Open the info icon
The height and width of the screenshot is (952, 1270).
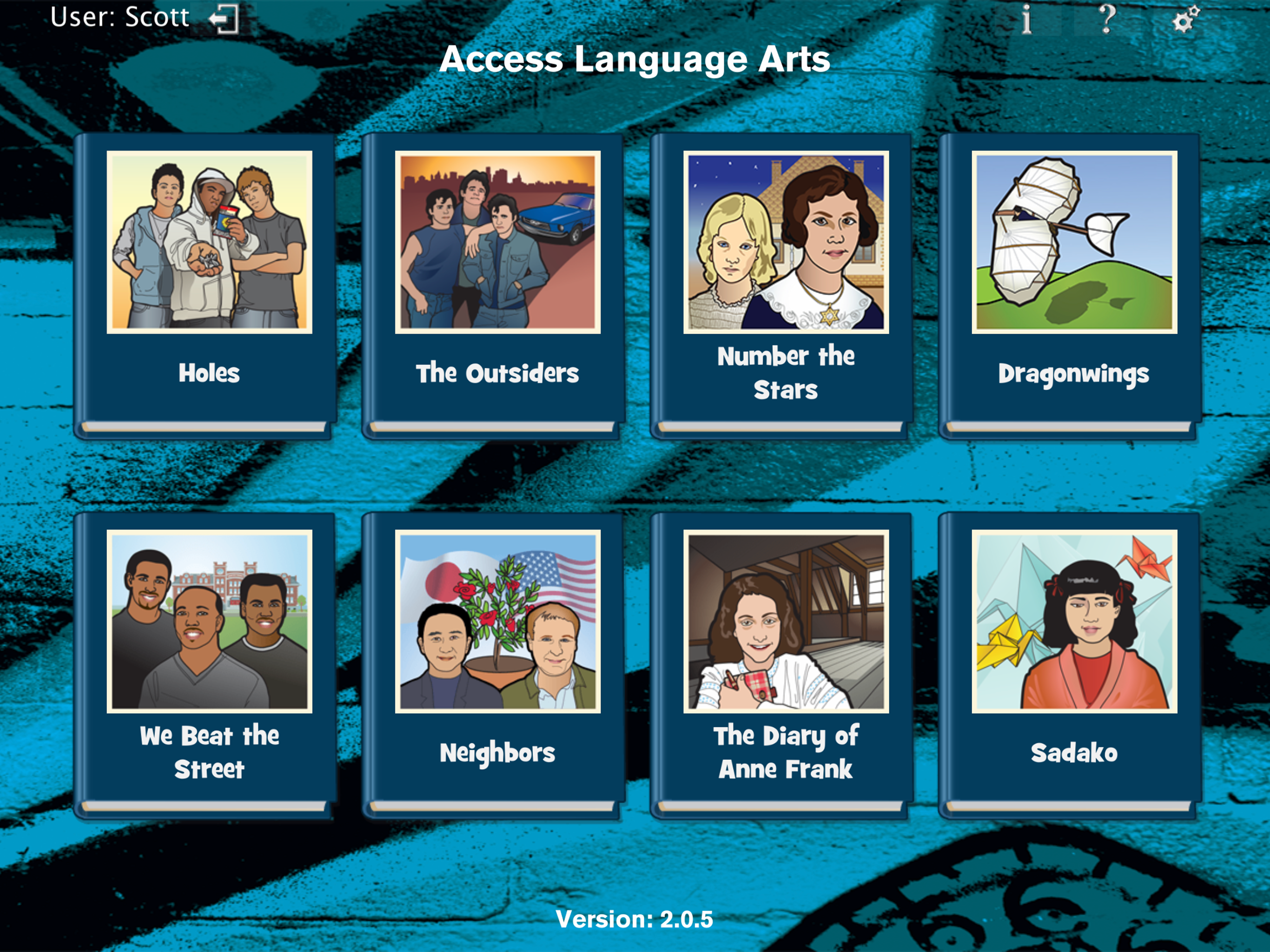pyautogui.click(x=1026, y=20)
